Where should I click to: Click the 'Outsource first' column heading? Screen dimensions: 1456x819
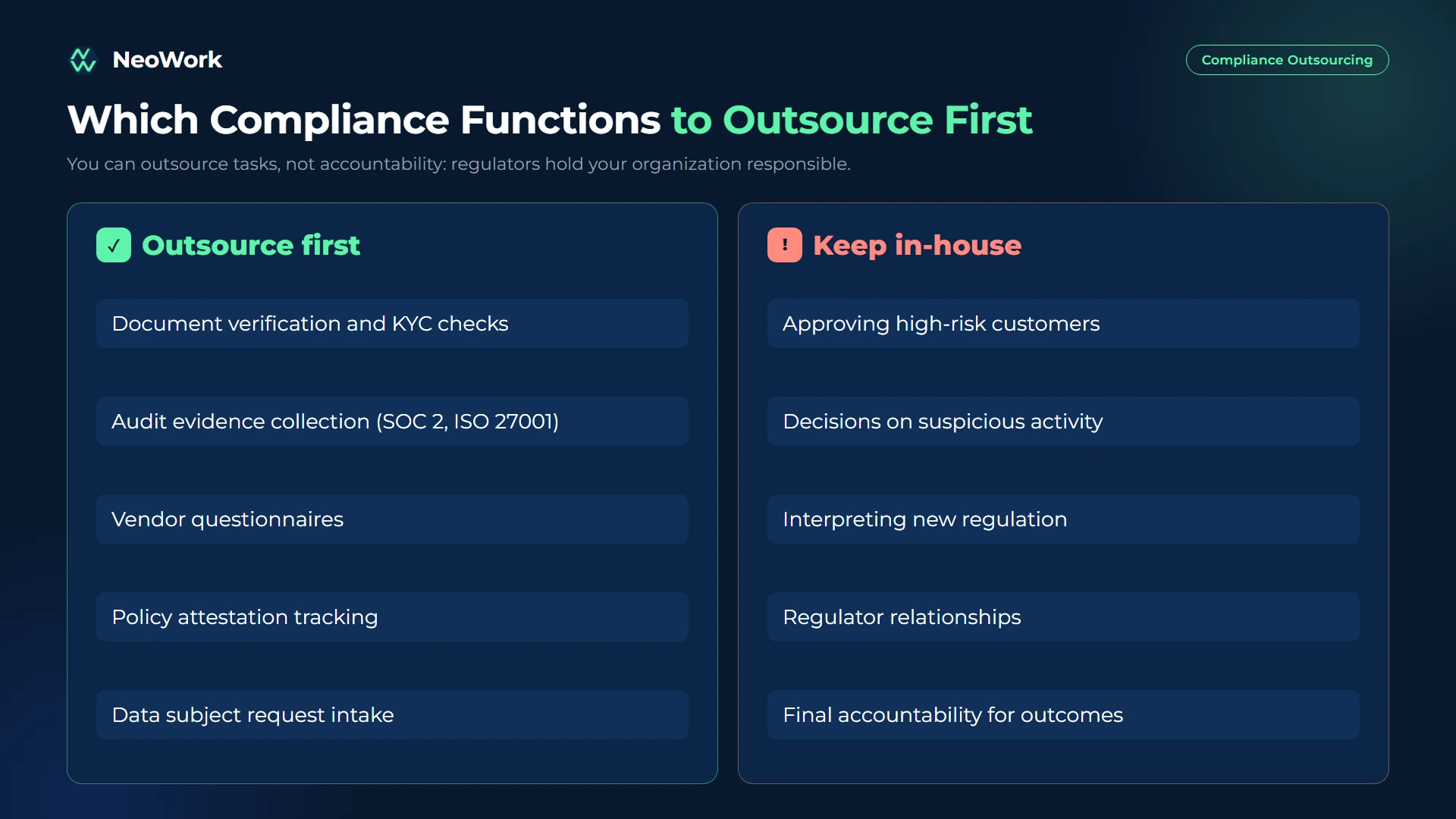click(251, 245)
